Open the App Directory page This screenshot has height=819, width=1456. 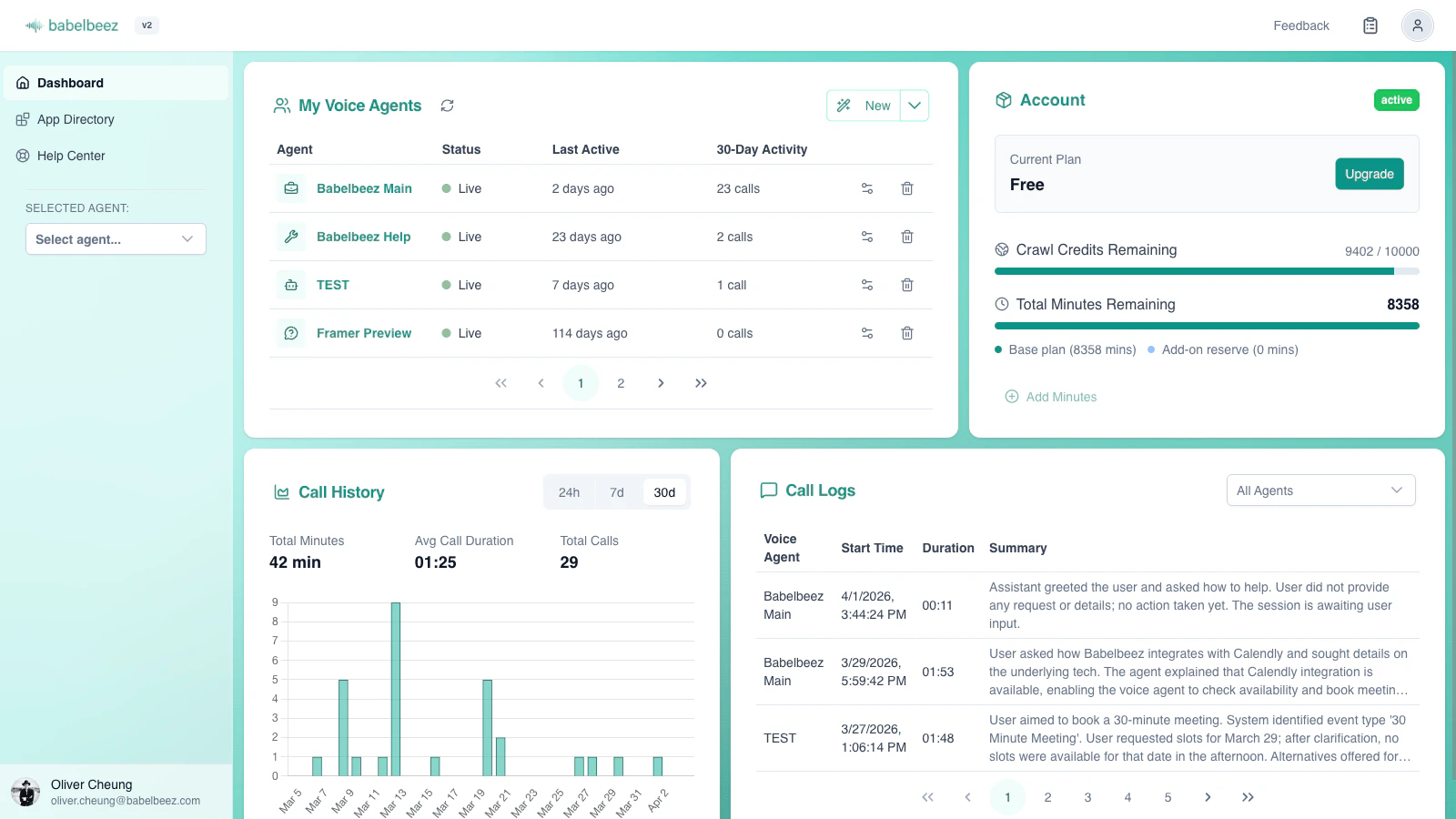click(116, 119)
